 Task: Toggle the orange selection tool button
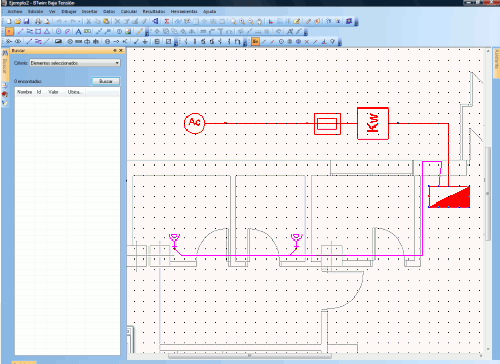(9, 32)
